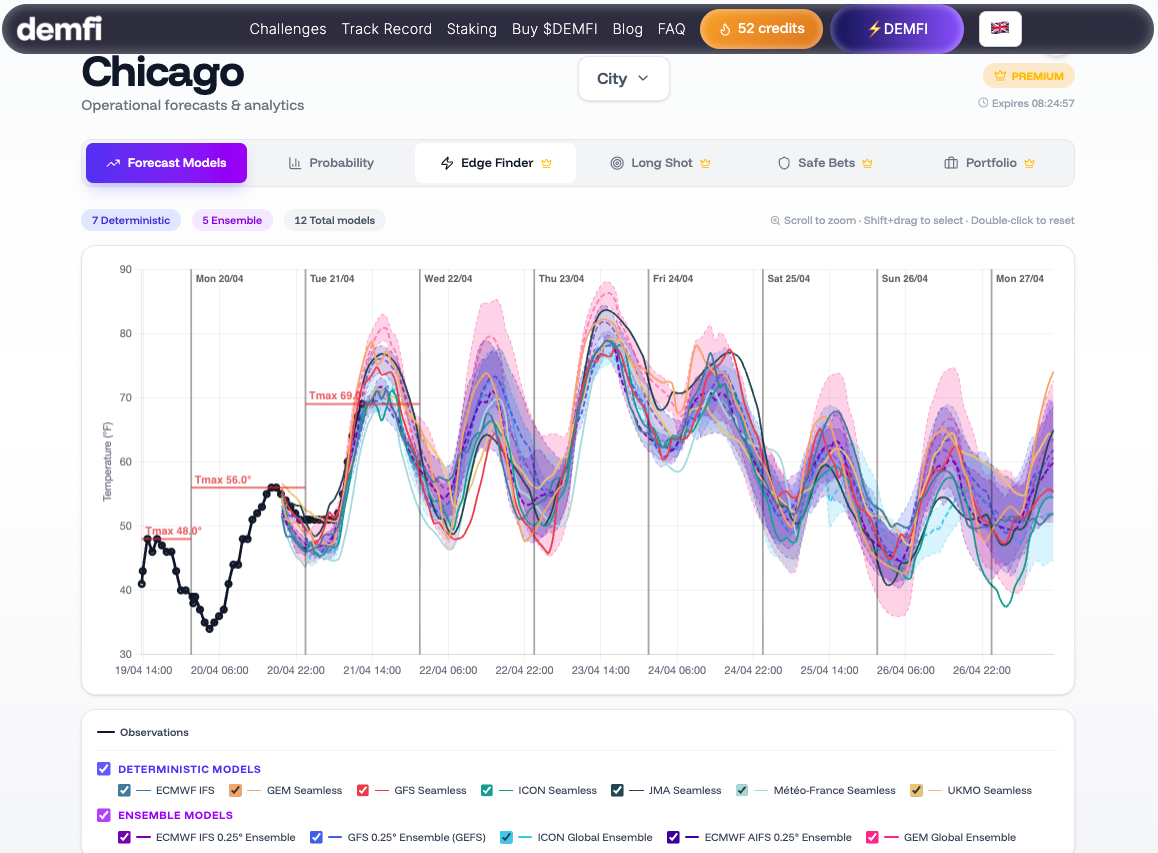Open the City dropdown
Screen dimensions: 1158x853
[x=623, y=79]
